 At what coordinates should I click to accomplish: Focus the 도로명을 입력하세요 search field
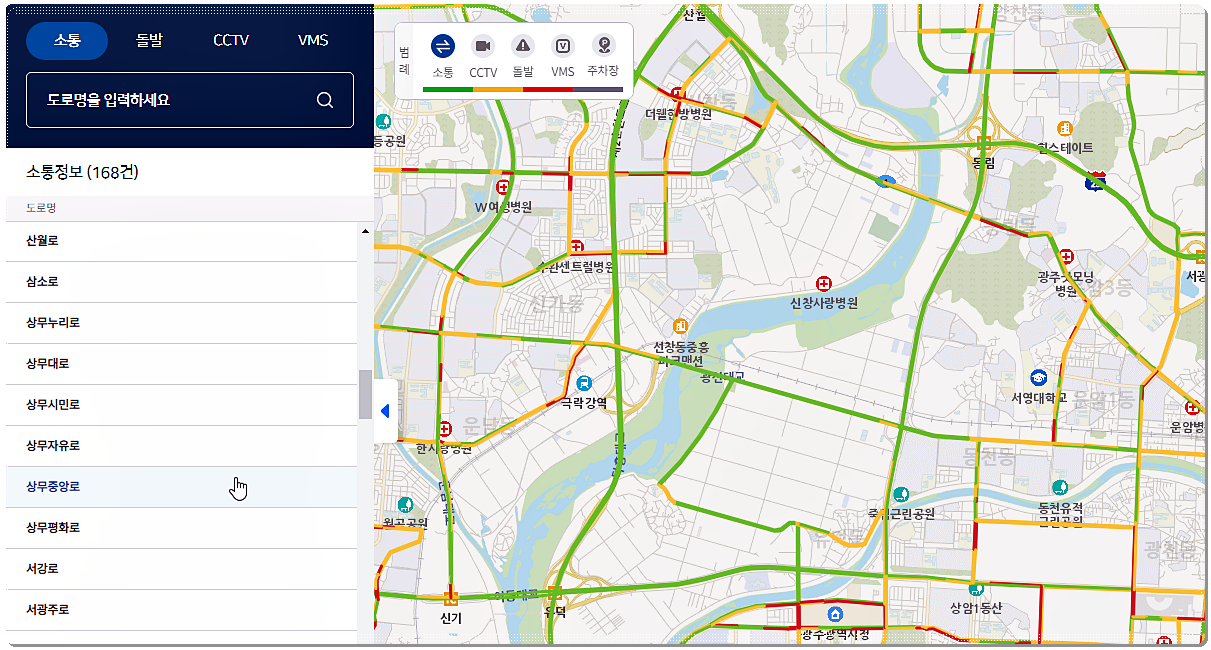coord(190,100)
